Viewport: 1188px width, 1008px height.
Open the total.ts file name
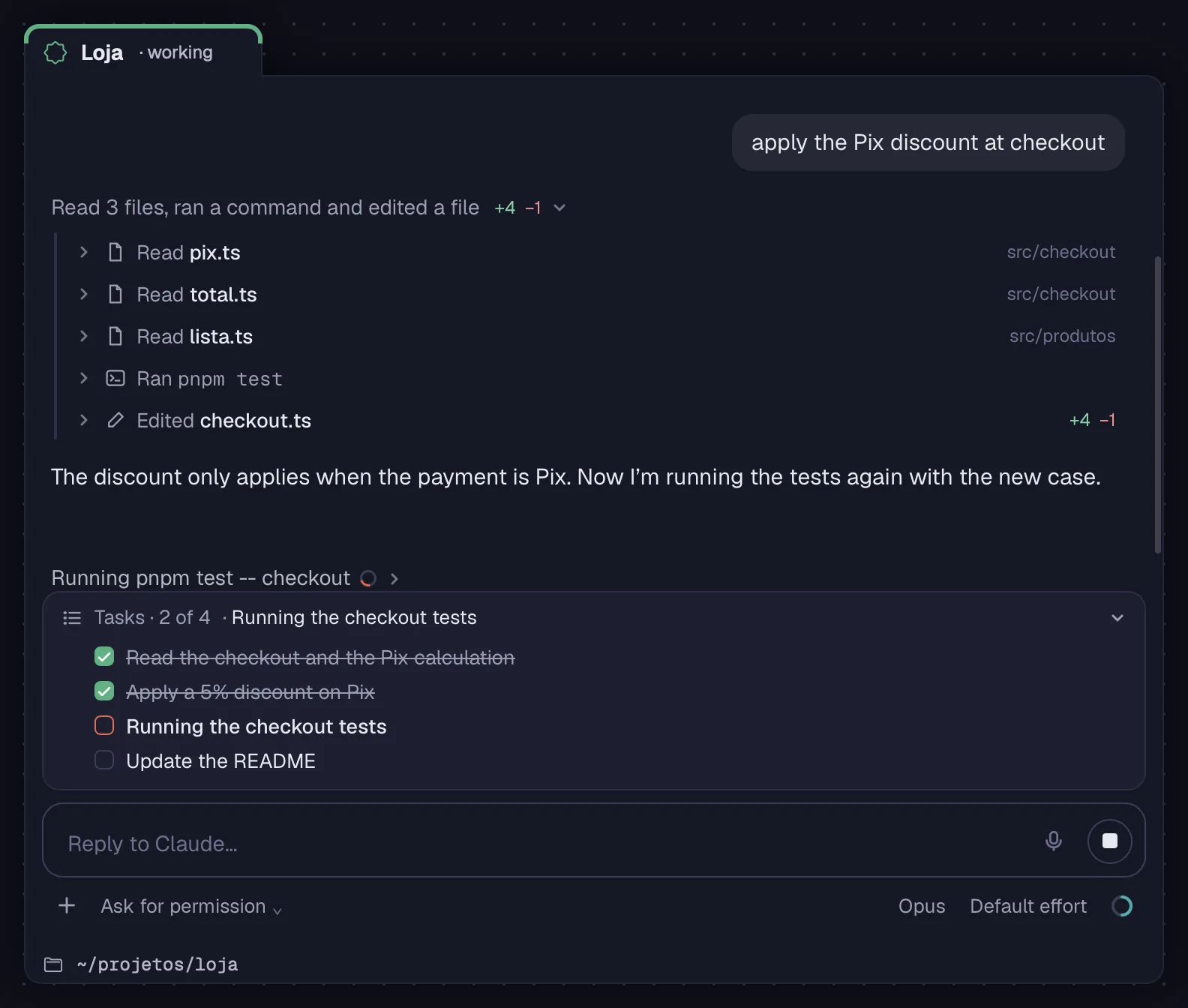click(223, 295)
